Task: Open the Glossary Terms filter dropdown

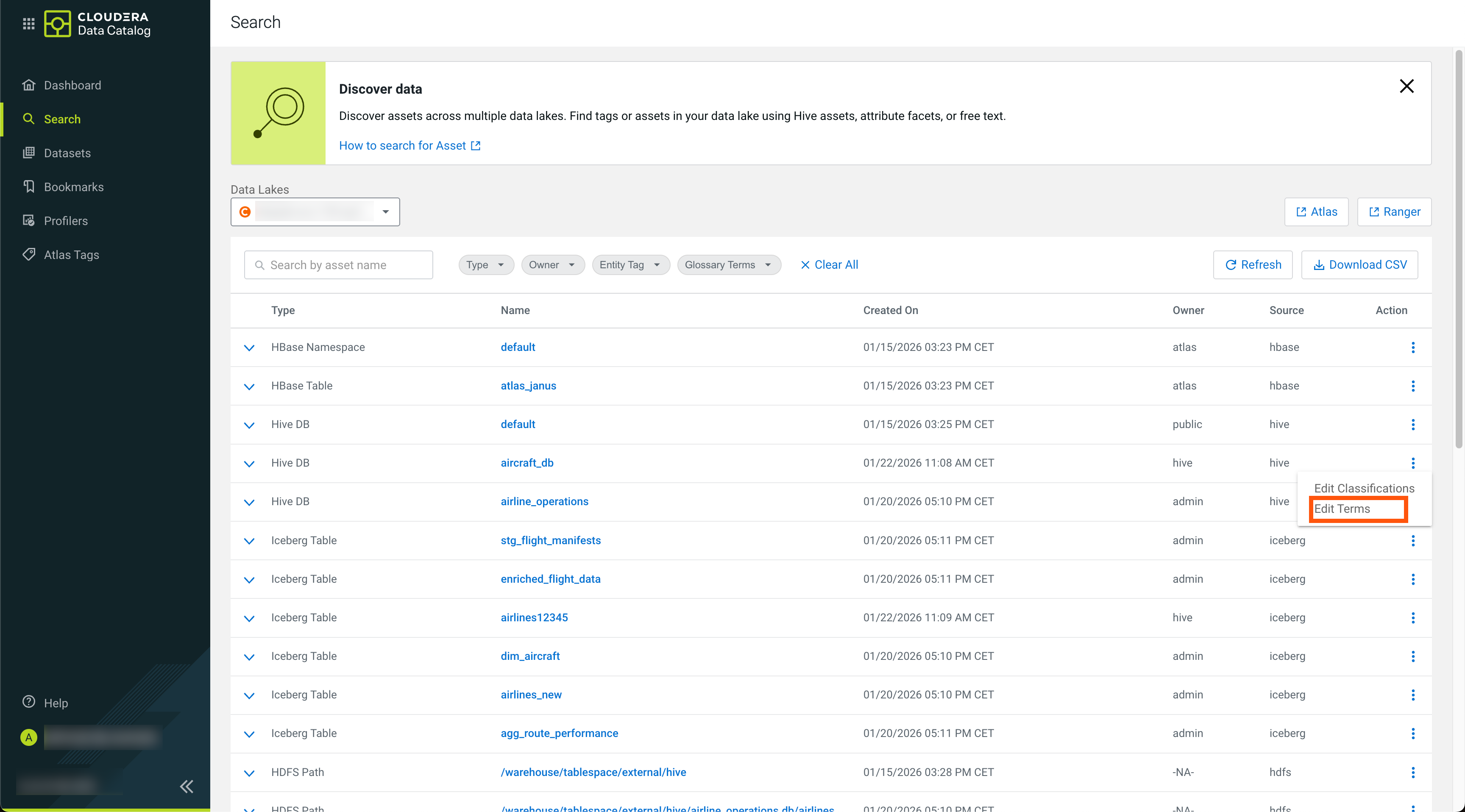Action: [x=729, y=265]
